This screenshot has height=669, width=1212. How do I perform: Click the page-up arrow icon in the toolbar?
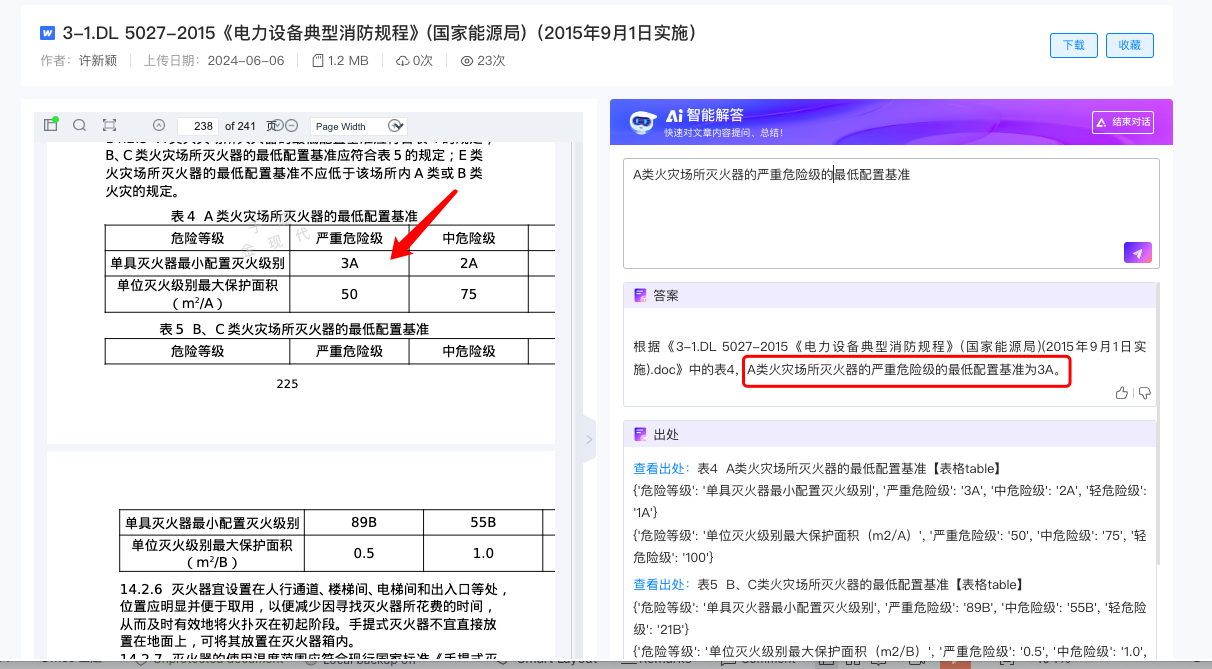click(159, 125)
